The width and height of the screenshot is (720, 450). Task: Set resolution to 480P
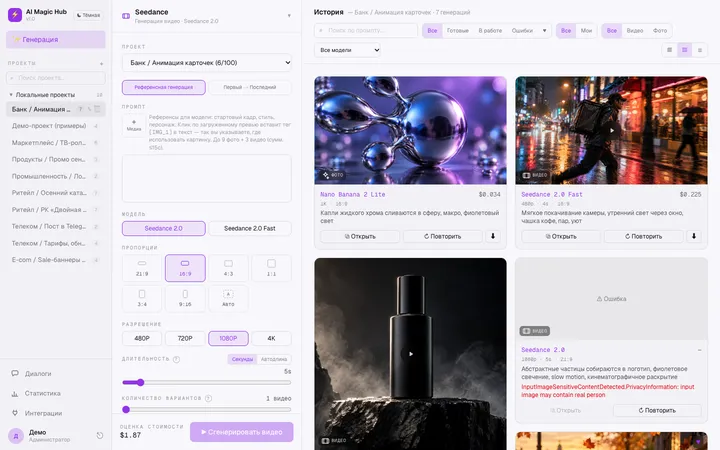142,338
